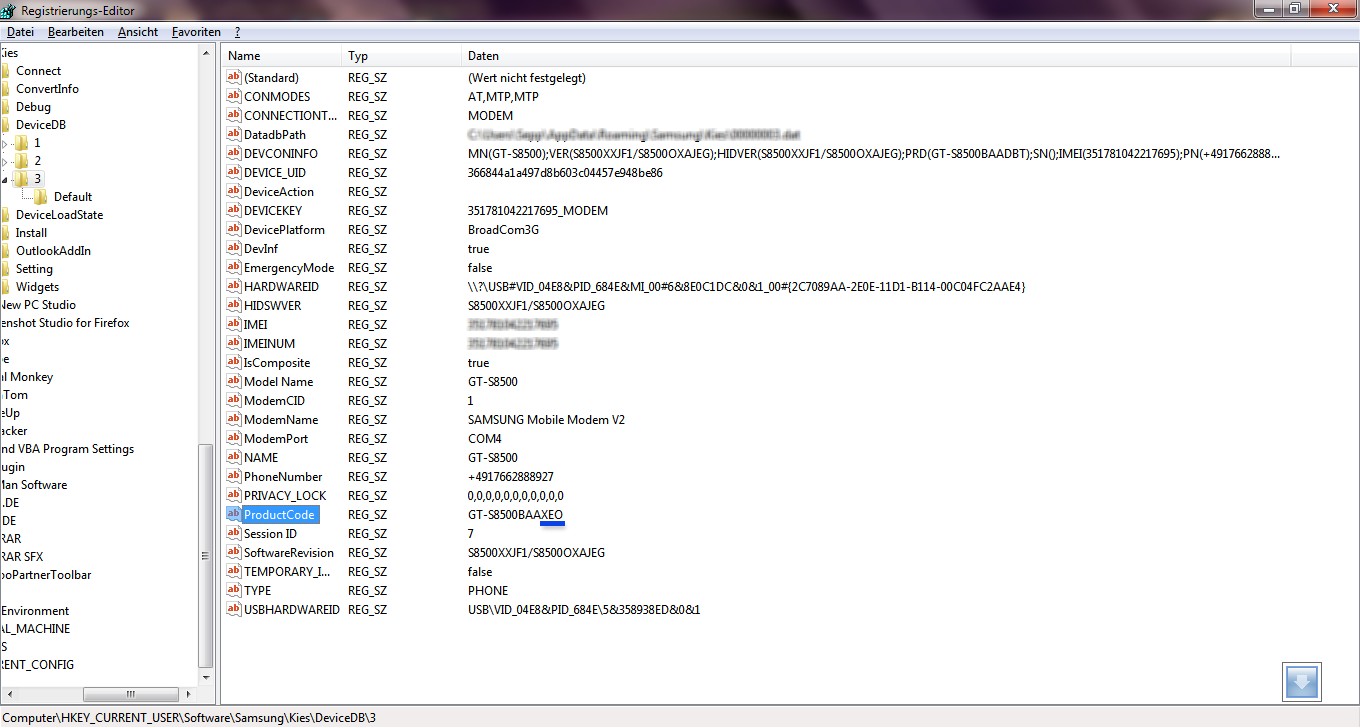The width and height of the screenshot is (1360, 728).
Task: Expand the key 1 tree node
Action: point(4,143)
